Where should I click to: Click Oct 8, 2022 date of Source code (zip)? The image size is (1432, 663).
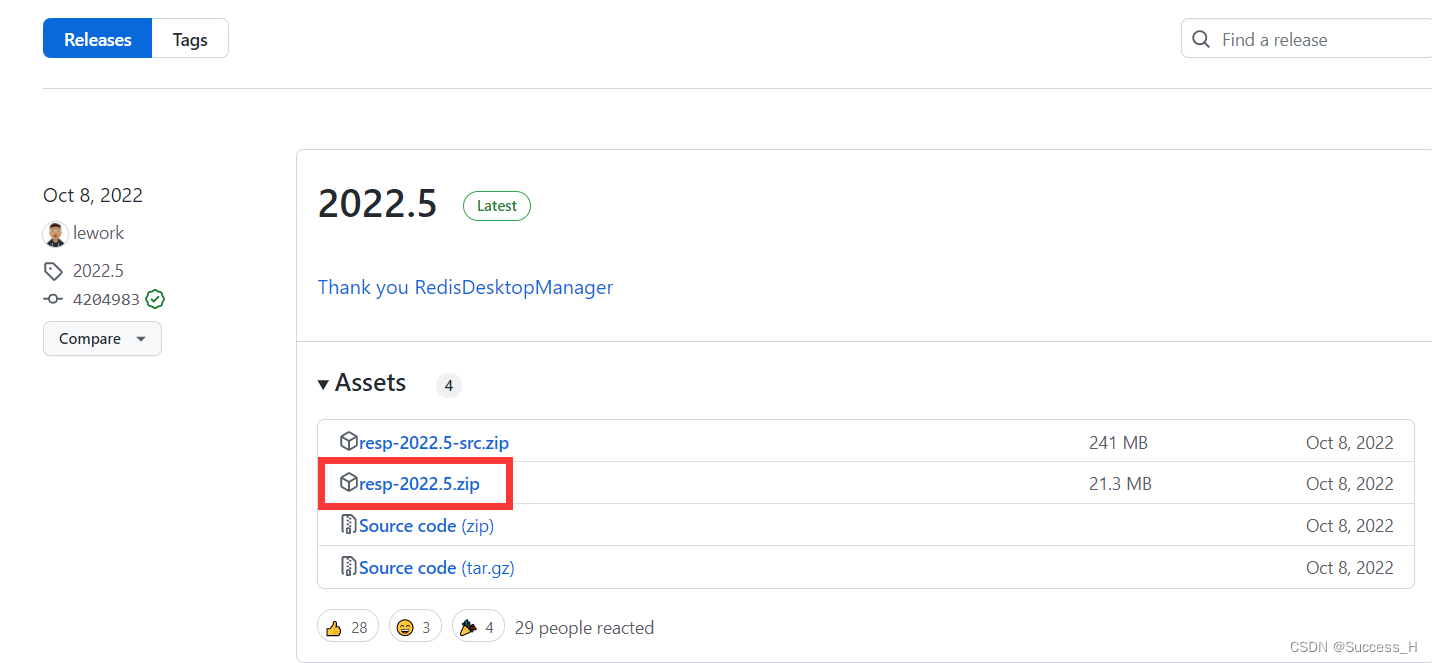coord(1349,526)
